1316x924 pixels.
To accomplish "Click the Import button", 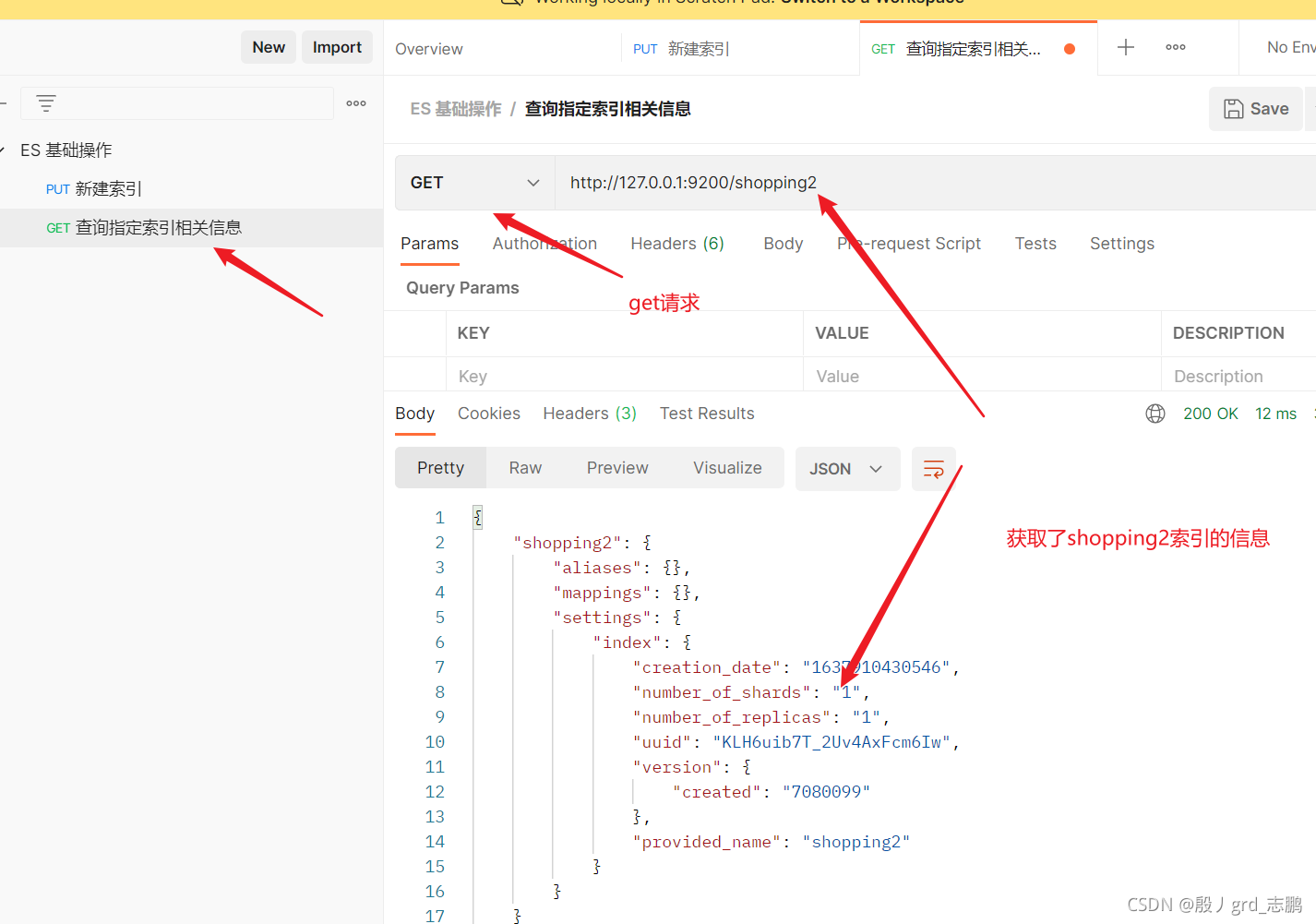I will click(337, 47).
